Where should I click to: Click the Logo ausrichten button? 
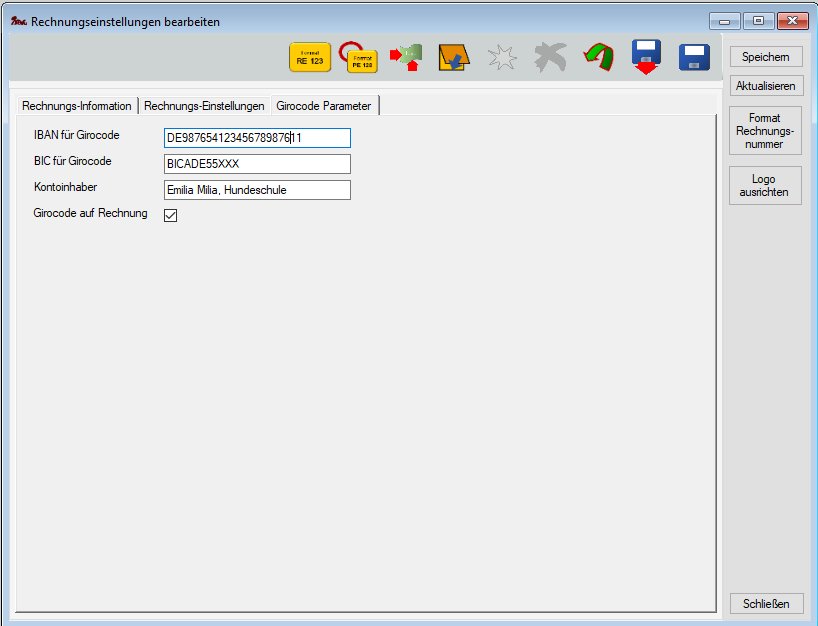tap(765, 185)
